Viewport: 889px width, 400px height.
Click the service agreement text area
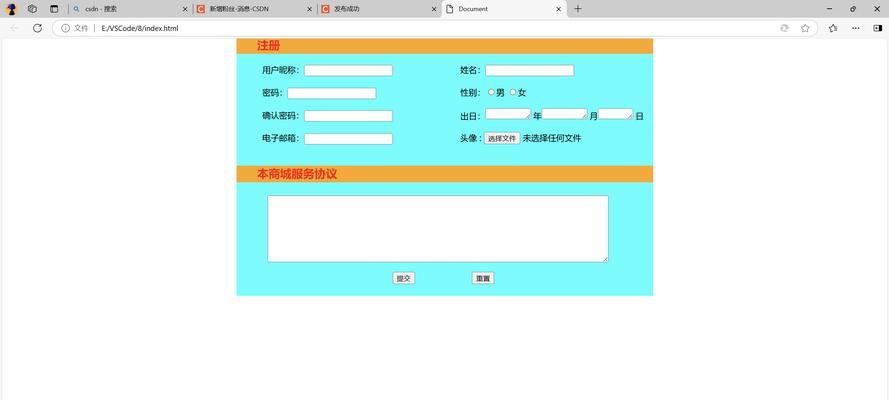438,229
